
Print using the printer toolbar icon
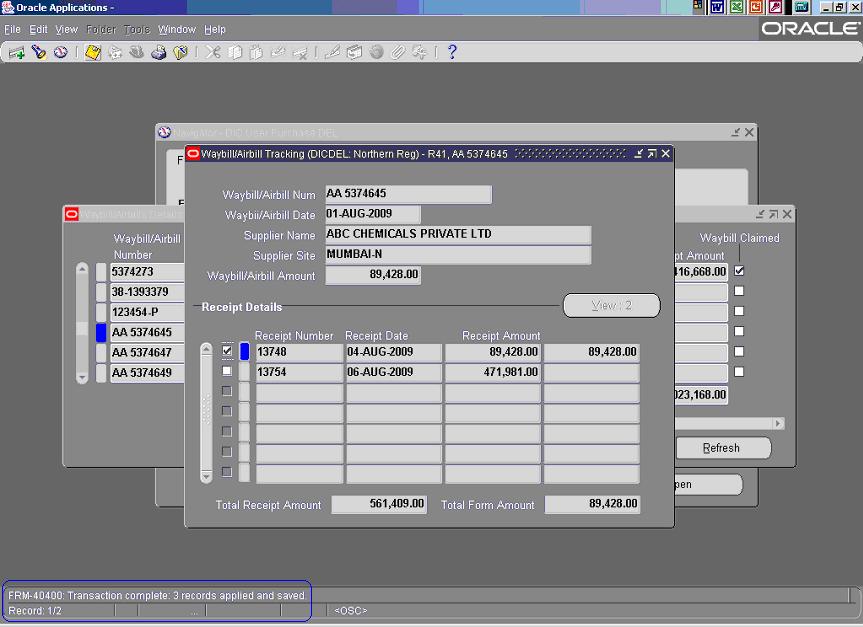tap(159, 52)
